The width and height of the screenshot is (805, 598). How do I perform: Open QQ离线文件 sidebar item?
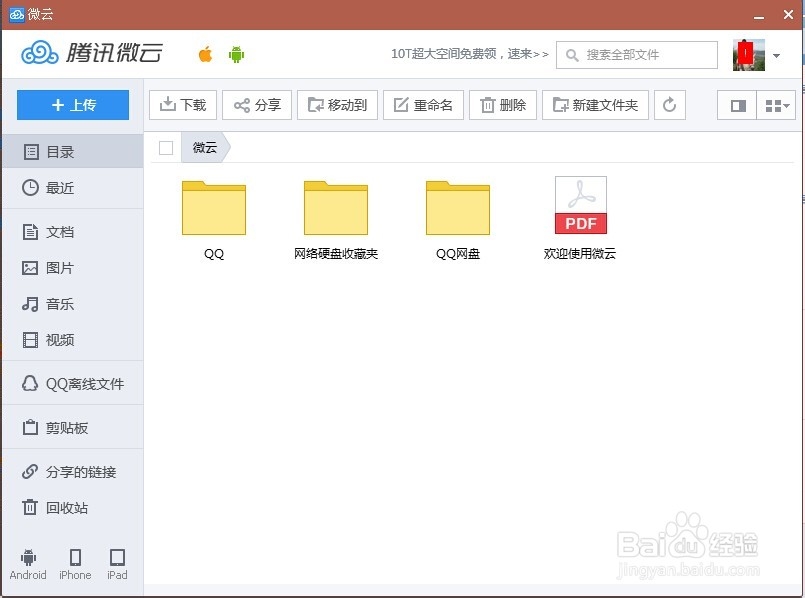point(72,383)
